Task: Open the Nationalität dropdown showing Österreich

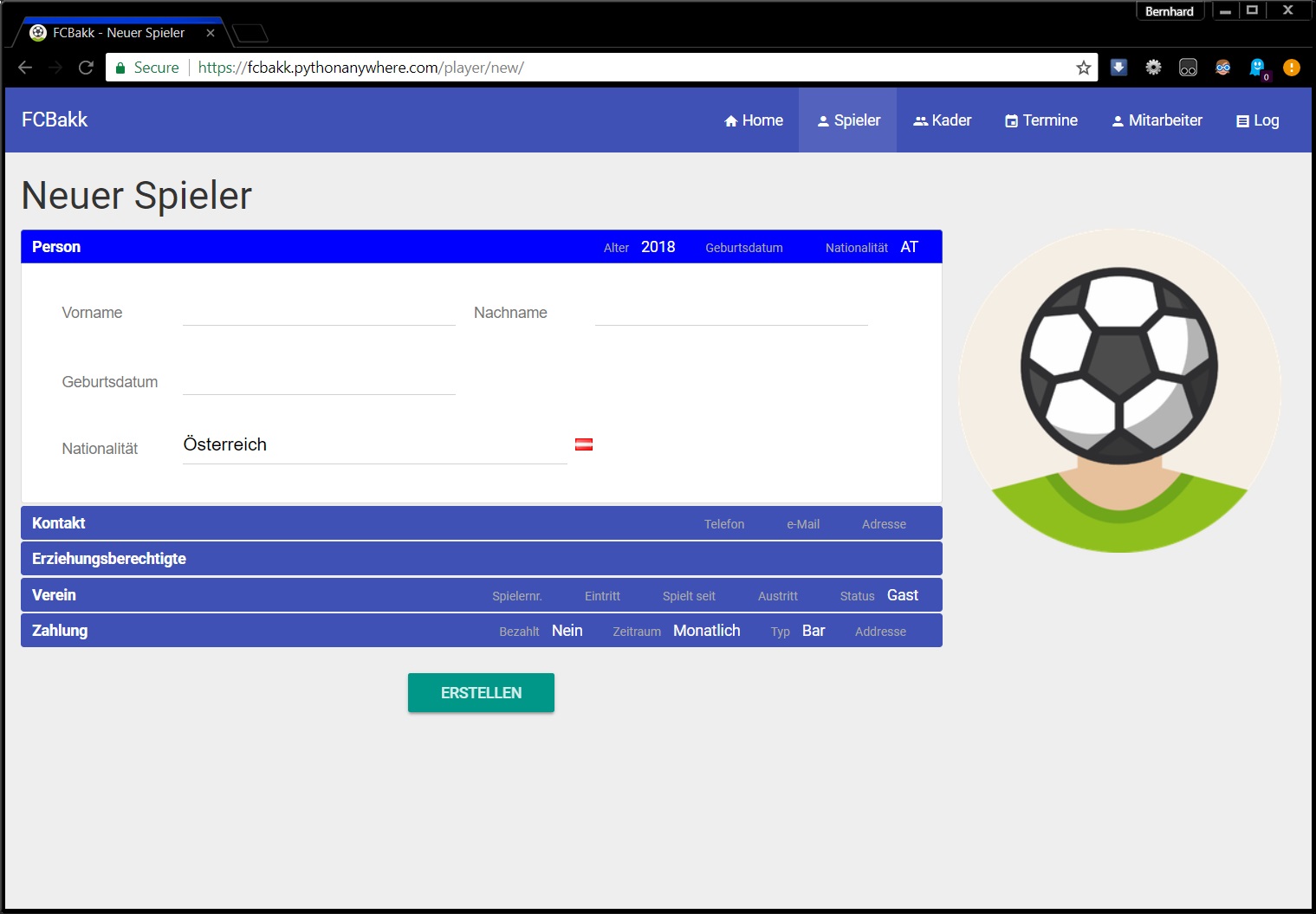Action: [374, 445]
